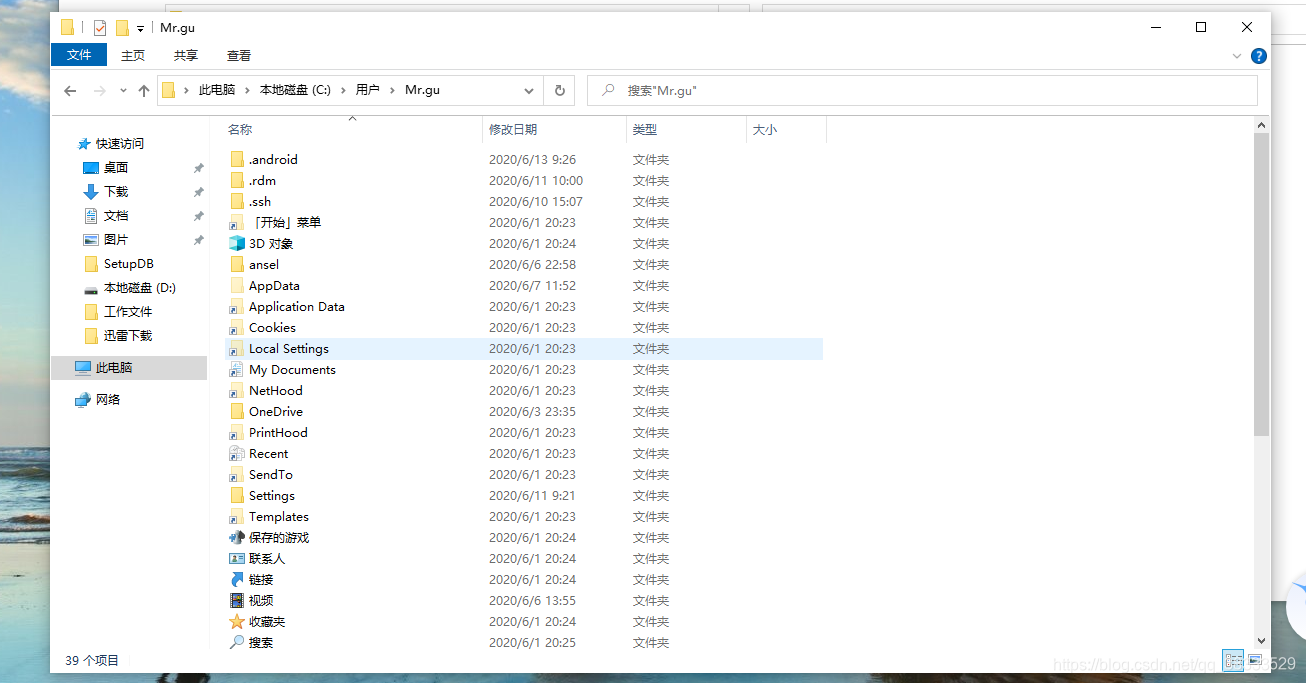Go forward with the right arrow button
The width and height of the screenshot is (1306, 683).
coord(99,91)
